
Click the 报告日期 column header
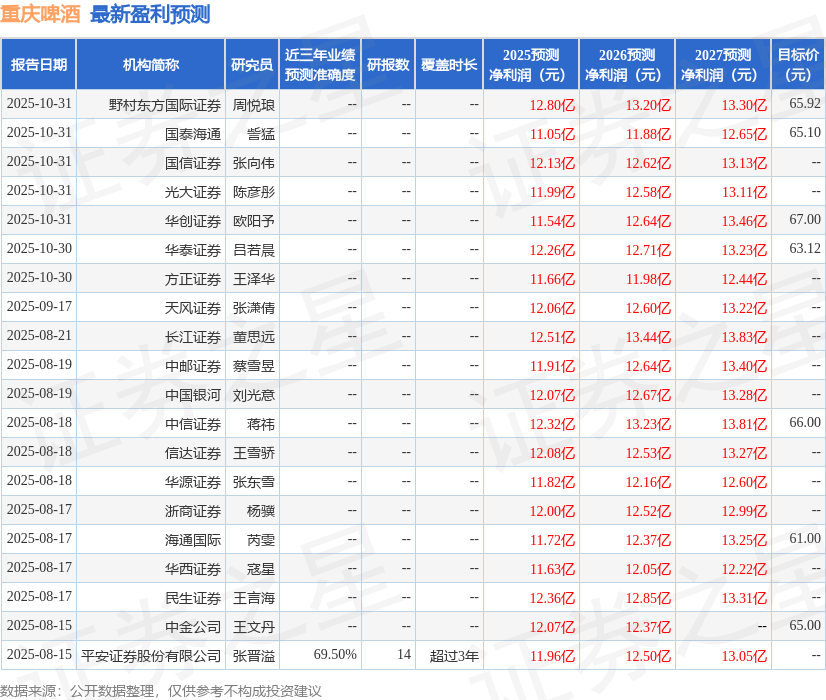point(39,63)
